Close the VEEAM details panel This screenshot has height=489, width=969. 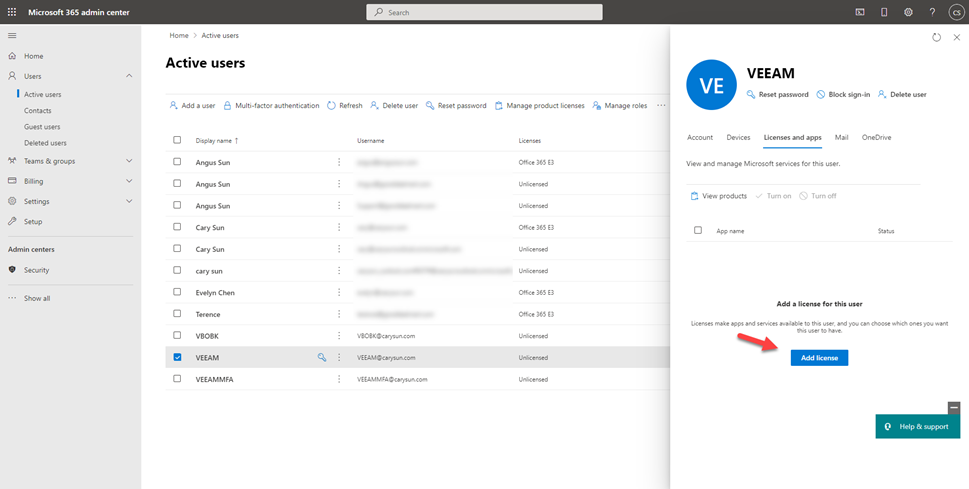(x=956, y=37)
